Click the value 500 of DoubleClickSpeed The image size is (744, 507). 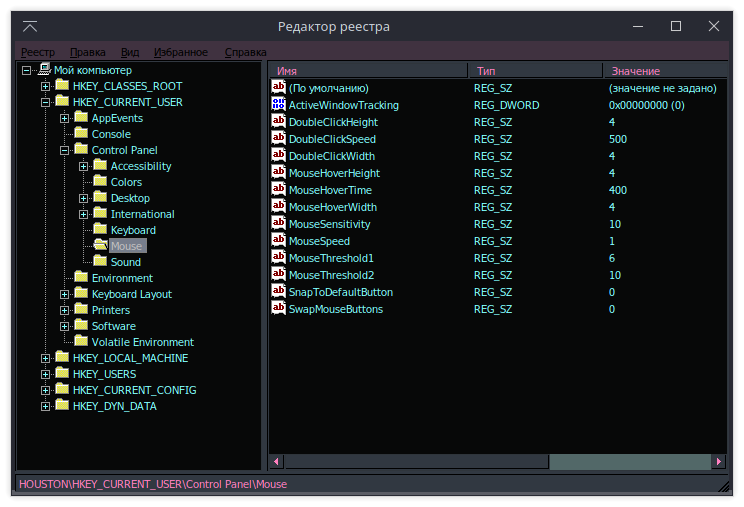(x=618, y=139)
